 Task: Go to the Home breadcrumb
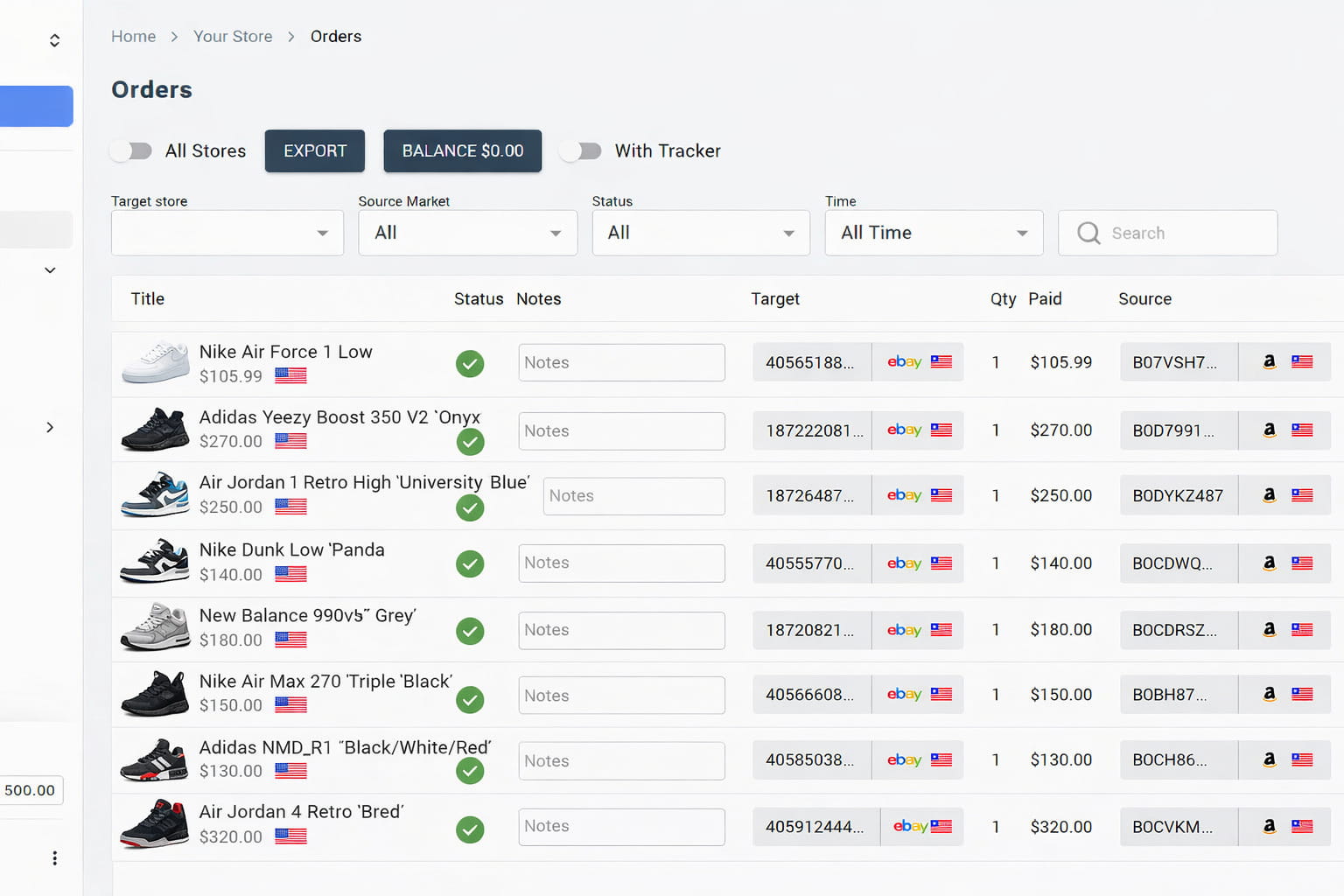pos(134,36)
